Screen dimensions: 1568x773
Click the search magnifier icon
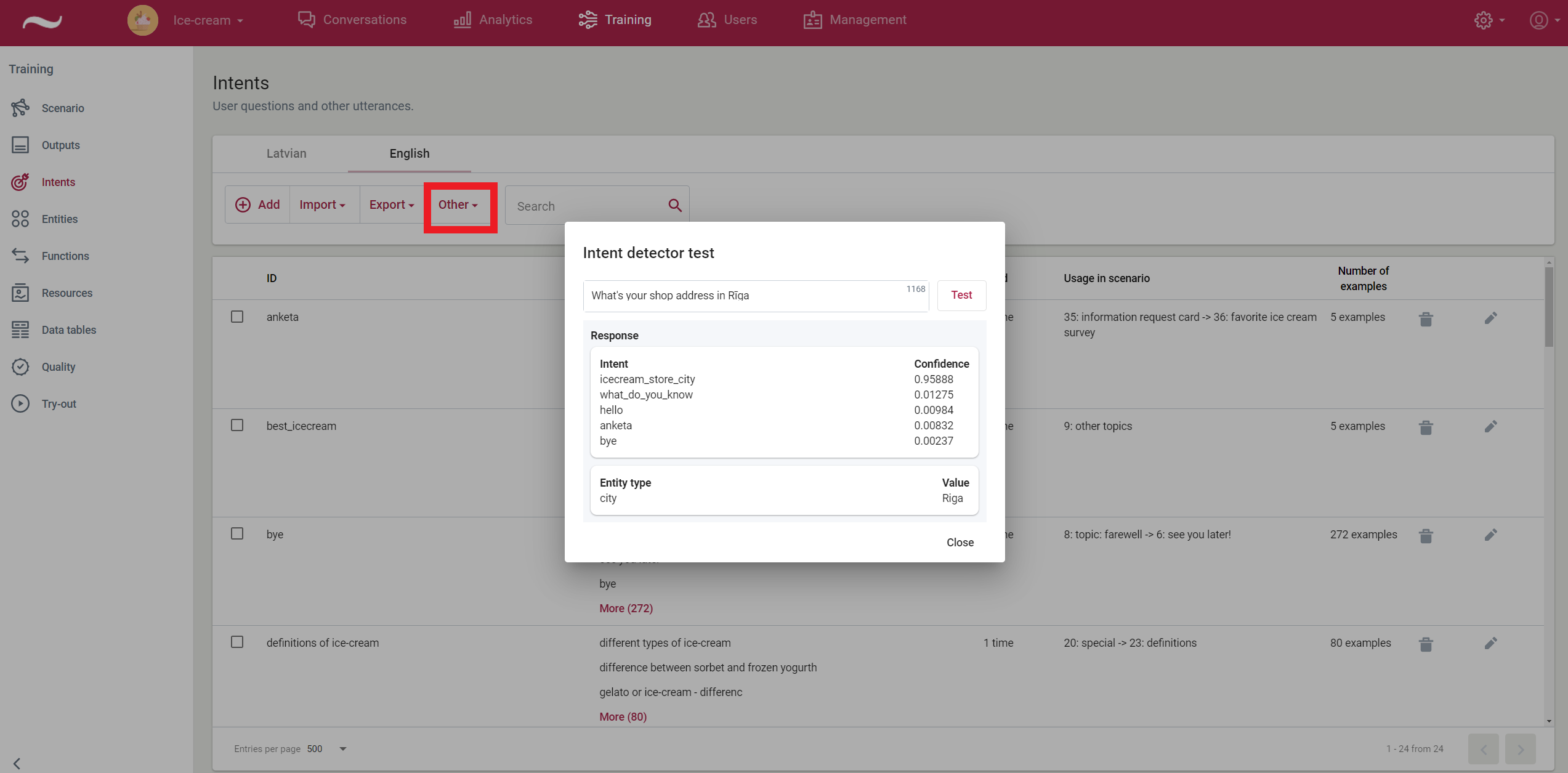click(675, 205)
